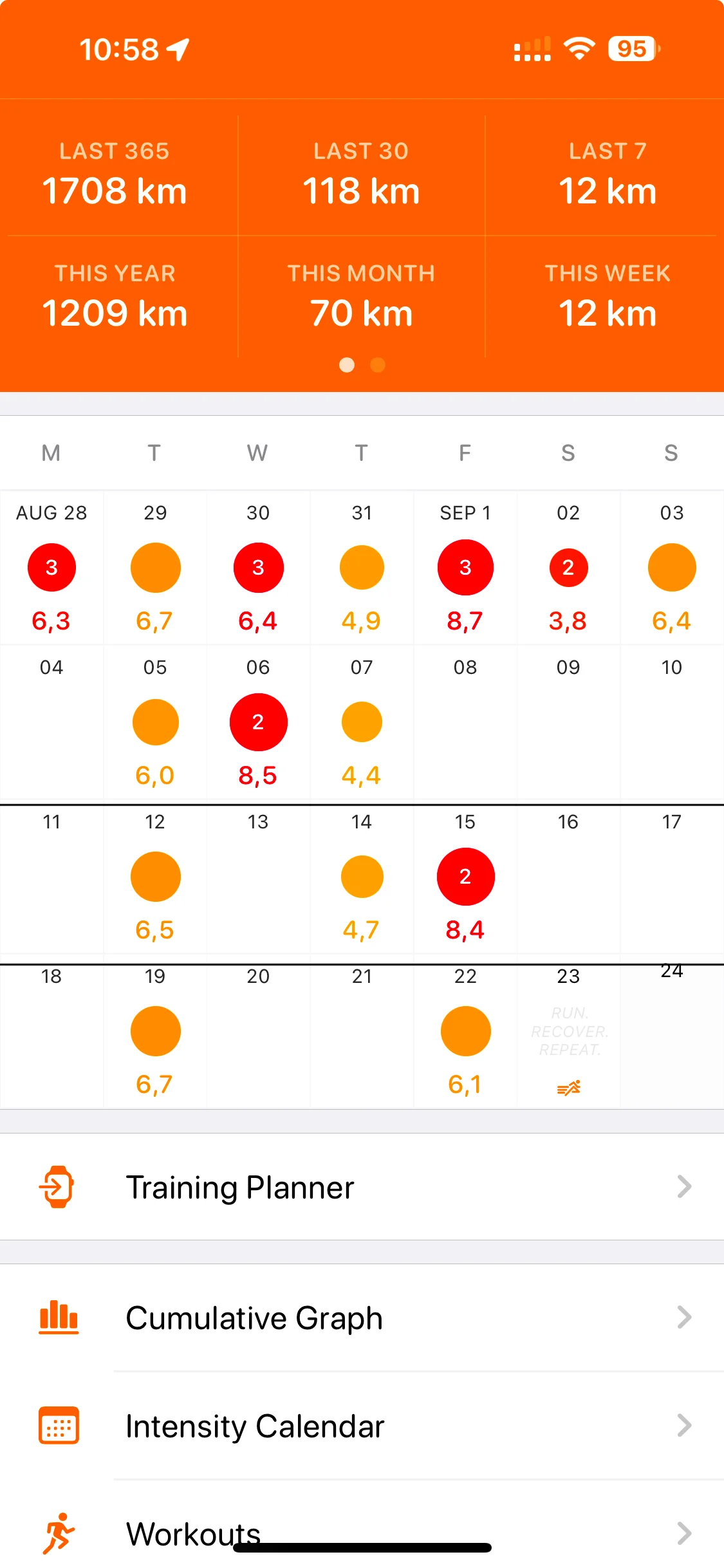Tap the battery indicator showing 95
Image resolution: width=724 pixels, height=1568 pixels.
pyautogui.click(x=633, y=49)
